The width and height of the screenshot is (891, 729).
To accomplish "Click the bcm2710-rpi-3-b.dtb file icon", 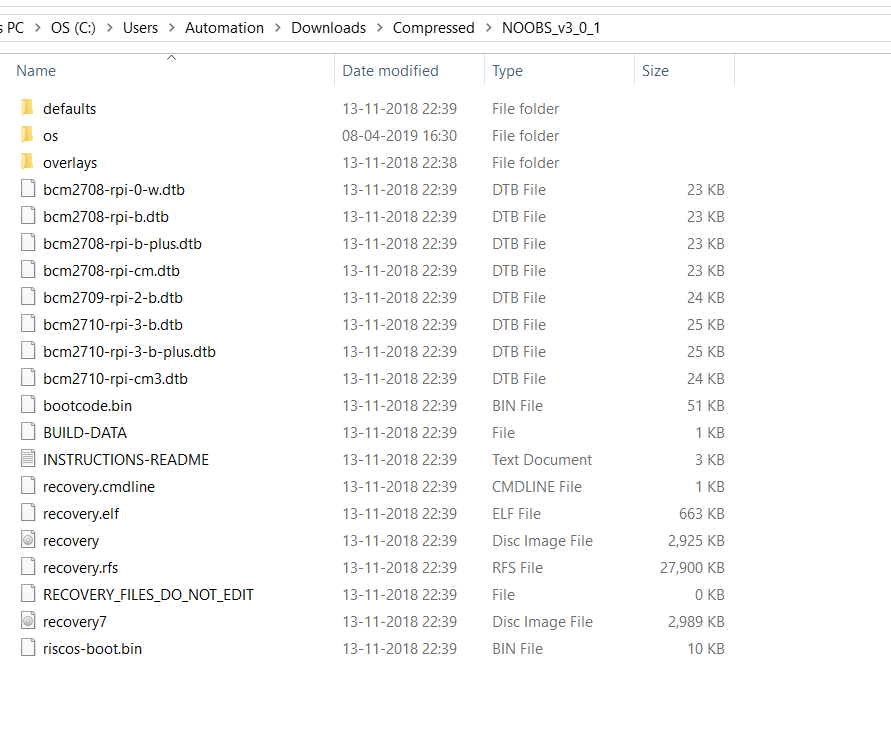I will tap(28, 323).
